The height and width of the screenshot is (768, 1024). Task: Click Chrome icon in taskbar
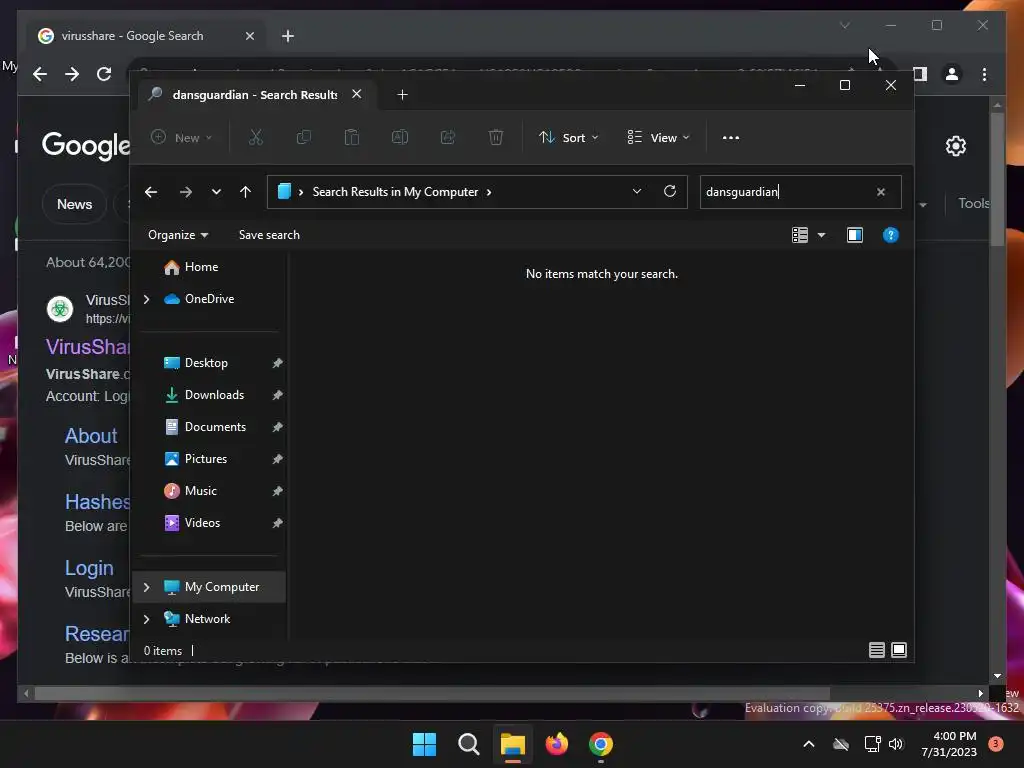tap(601, 744)
